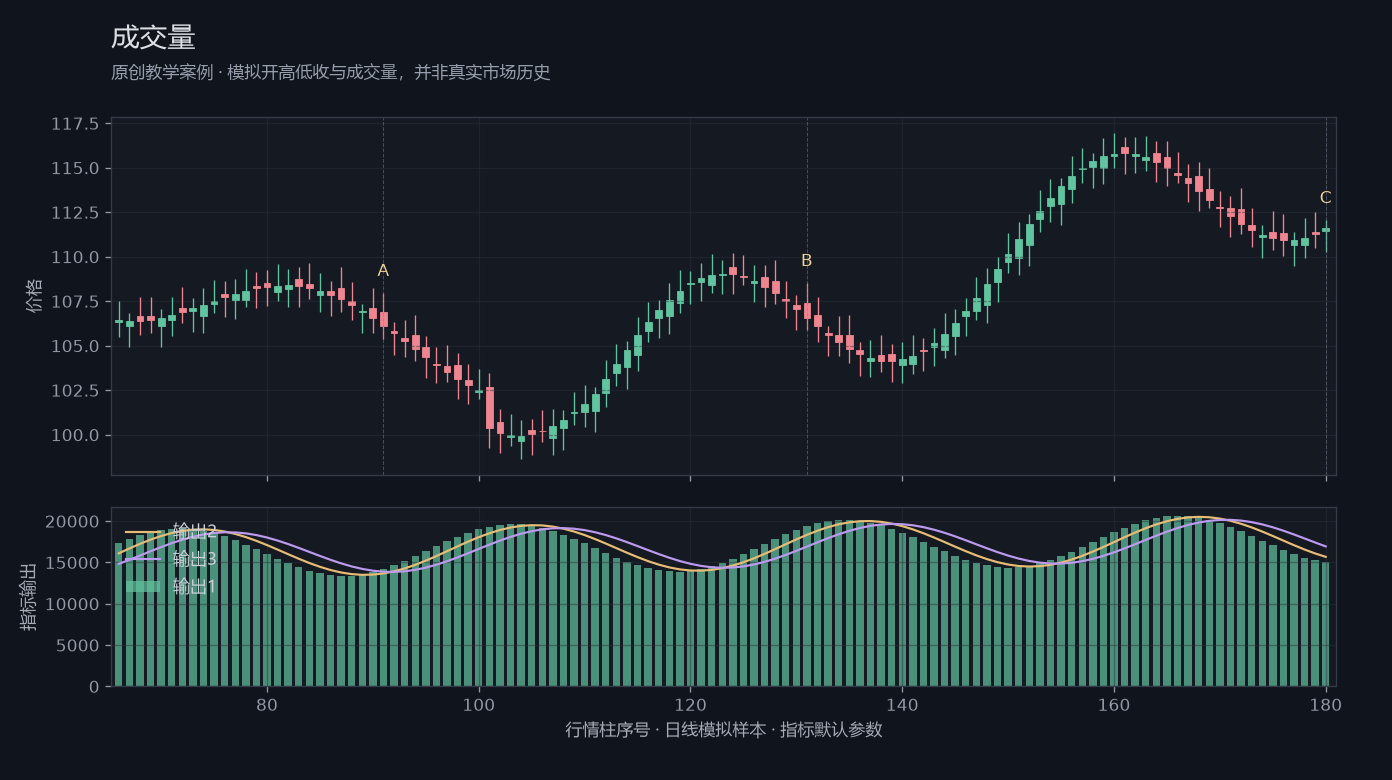Select the 输出3 legend label
Viewport: 1392px width, 780px height.
[x=195, y=559]
